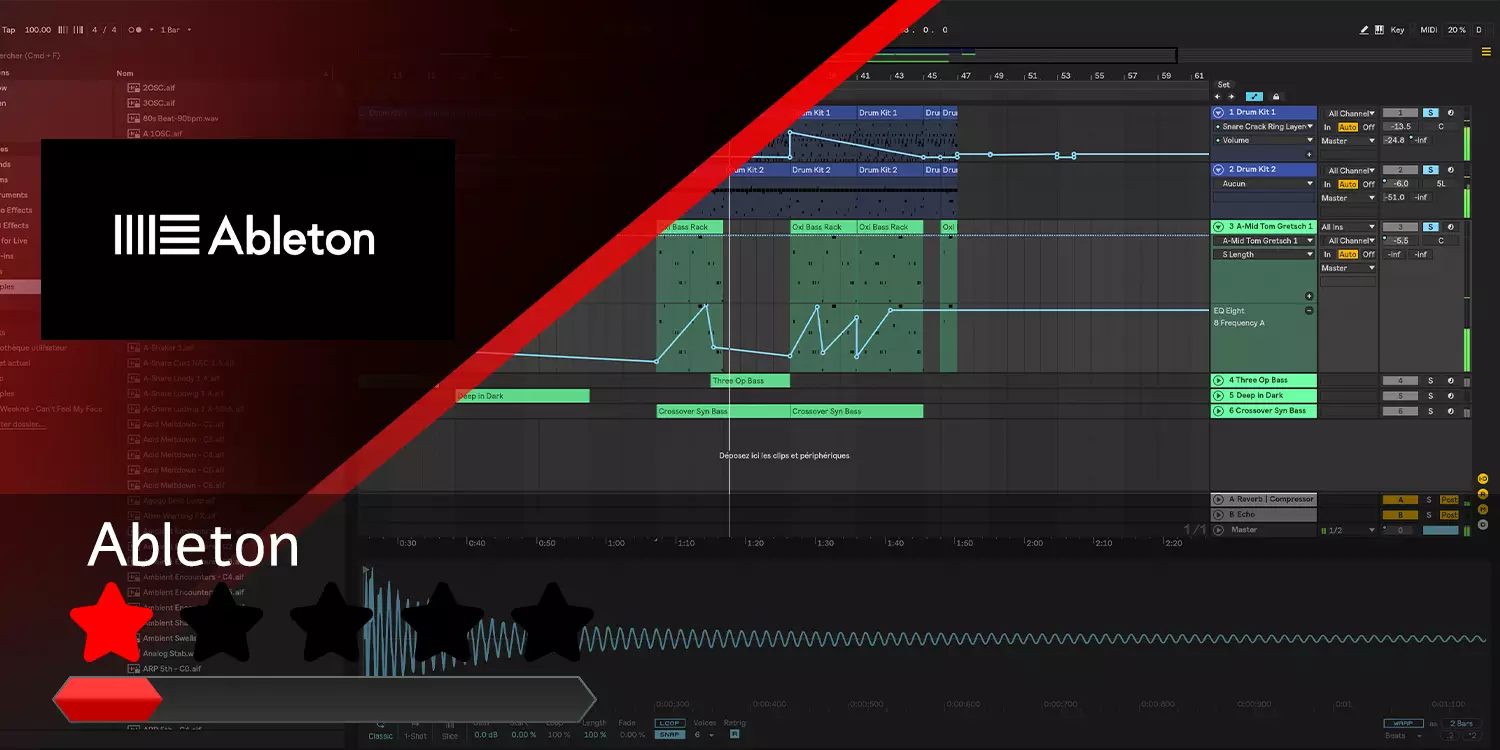Show in/out section I button
This screenshot has height=750, width=1500.
(1483, 479)
